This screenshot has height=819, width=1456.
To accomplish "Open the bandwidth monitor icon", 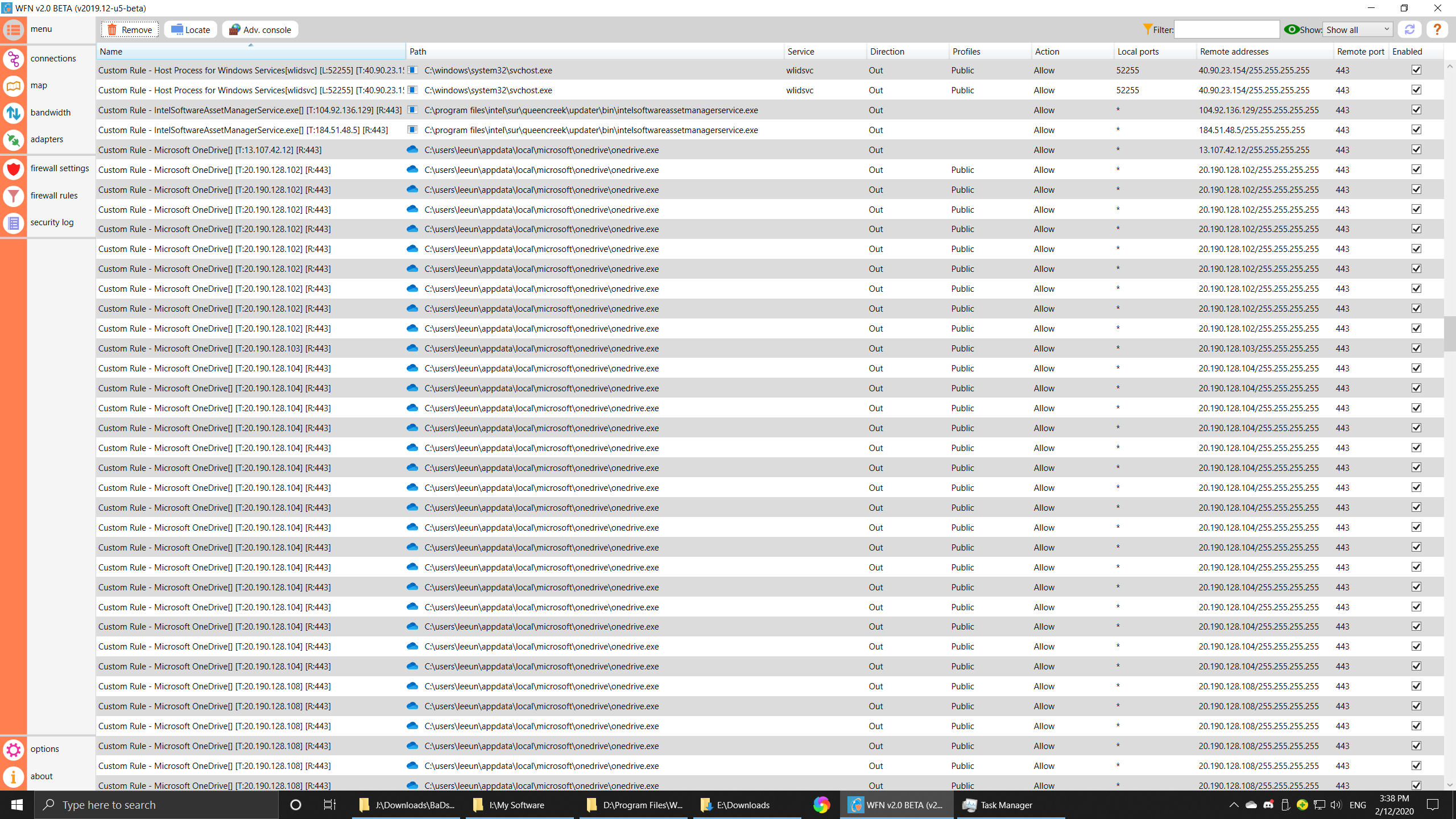I will point(14,113).
